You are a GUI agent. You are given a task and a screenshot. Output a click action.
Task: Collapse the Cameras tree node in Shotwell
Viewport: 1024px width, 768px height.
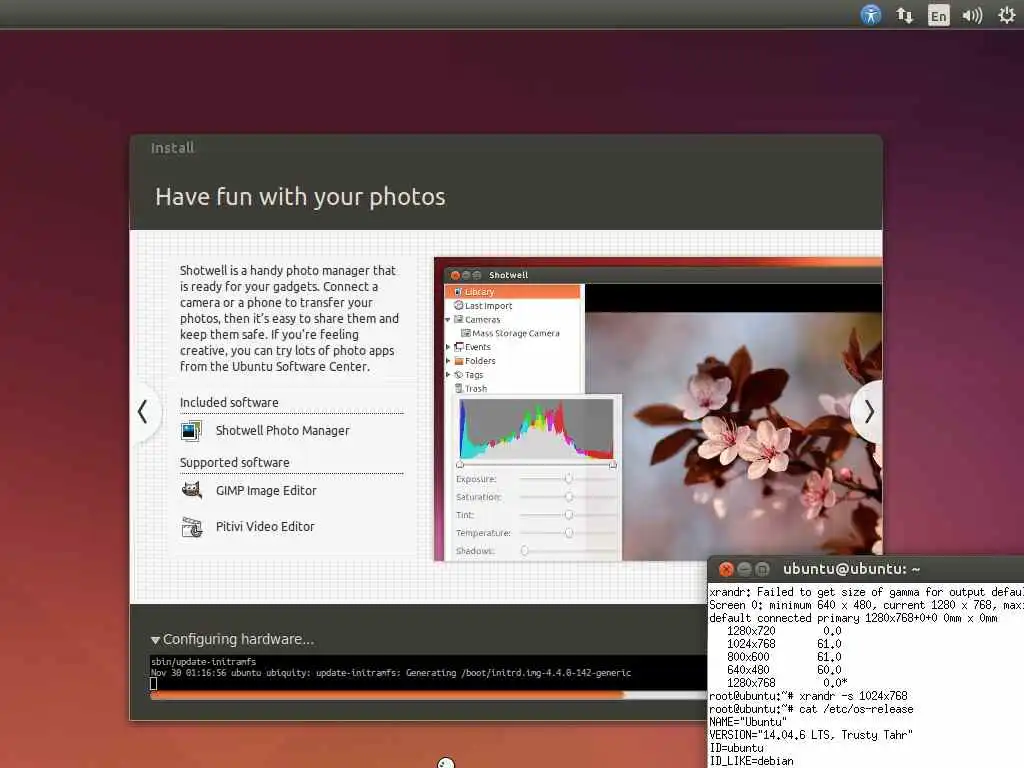click(448, 320)
